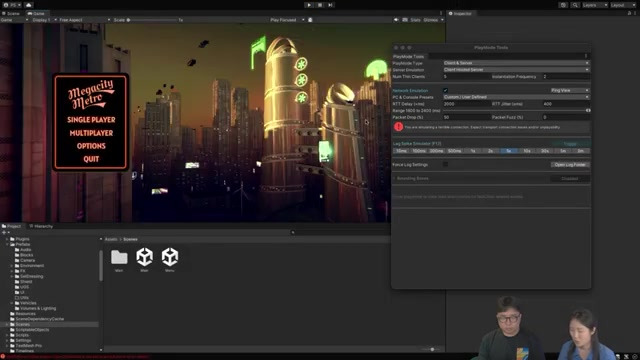The image size is (640, 360).
Task: Open the Free Aspect dropdown
Action: click(x=84, y=20)
